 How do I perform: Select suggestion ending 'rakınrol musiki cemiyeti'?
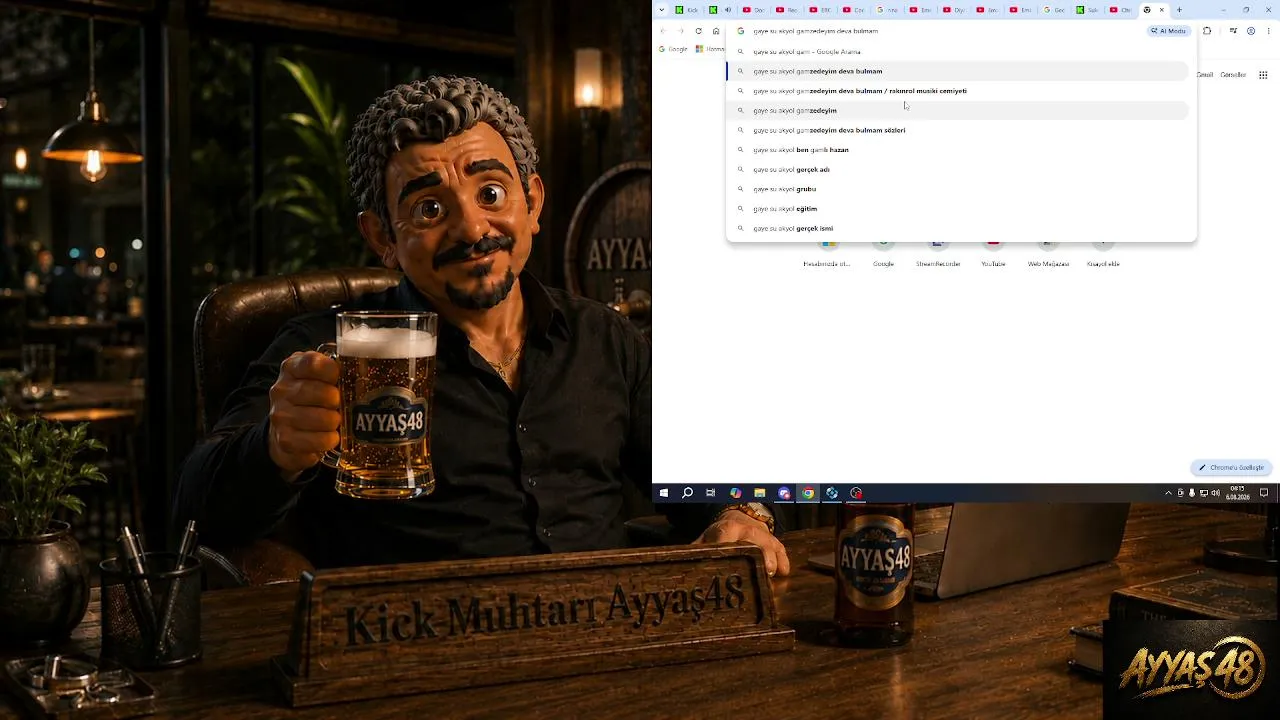(957, 91)
